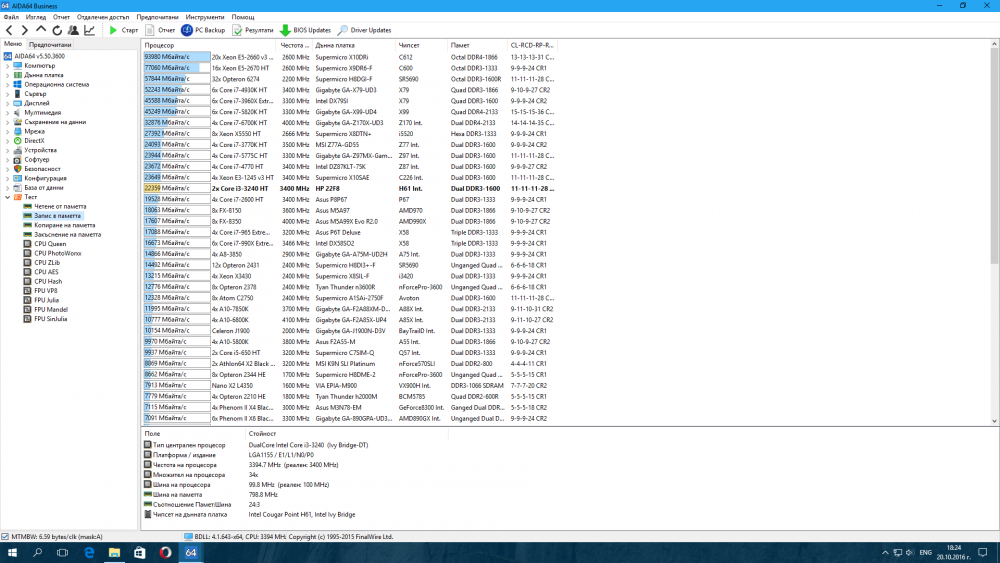This screenshot has width=1000, height=563.
Task: Open File Explorer from the taskbar
Action: pos(114,553)
